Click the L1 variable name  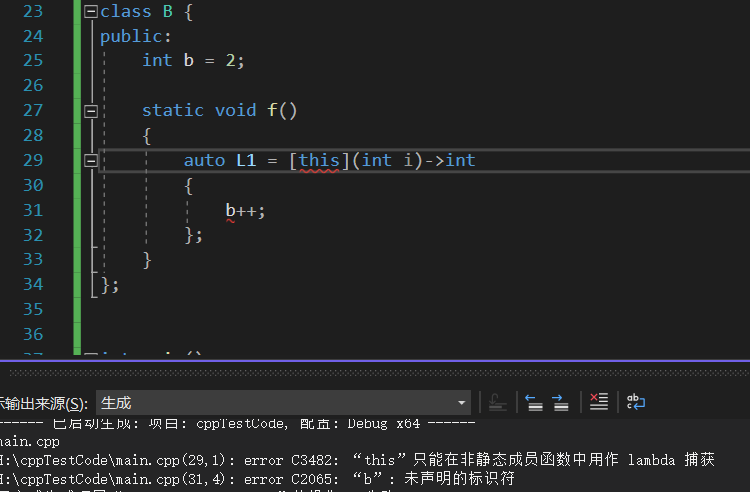246,160
